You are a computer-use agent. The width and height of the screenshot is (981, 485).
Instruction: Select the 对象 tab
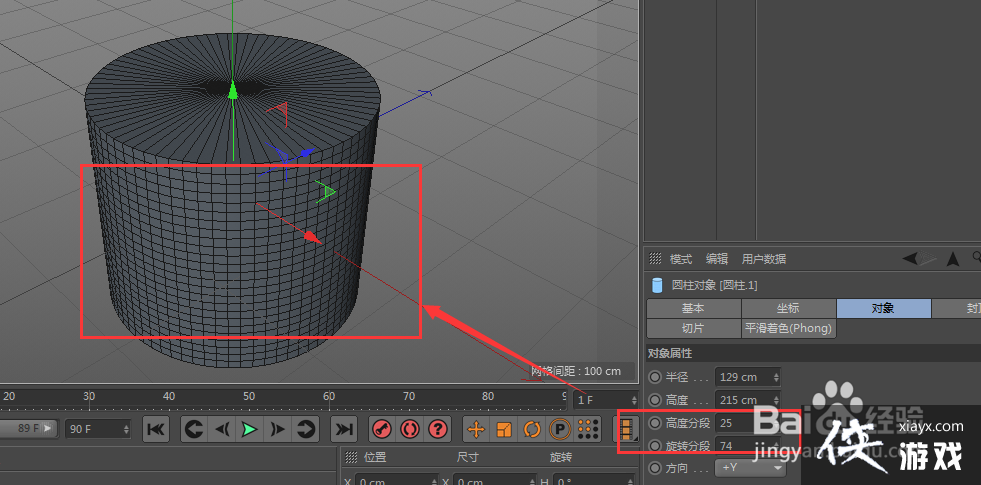coord(883,309)
